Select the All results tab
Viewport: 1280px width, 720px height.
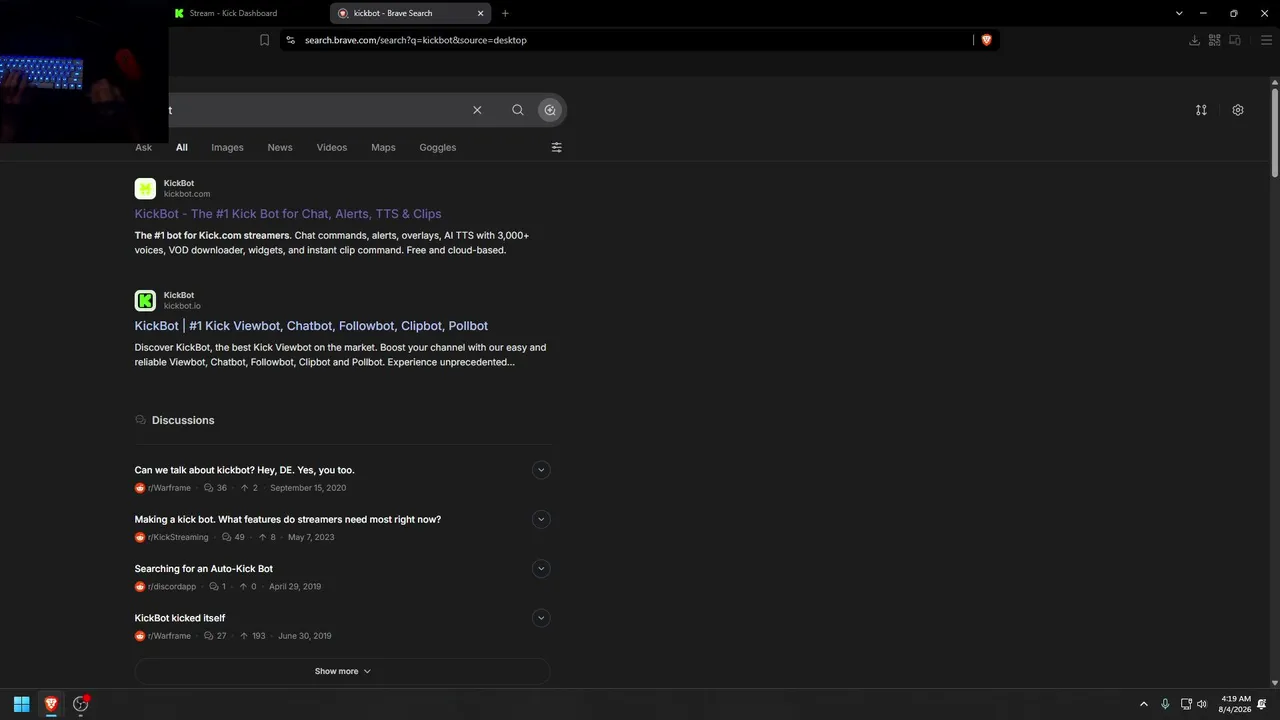pyautogui.click(x=182, y=147)
